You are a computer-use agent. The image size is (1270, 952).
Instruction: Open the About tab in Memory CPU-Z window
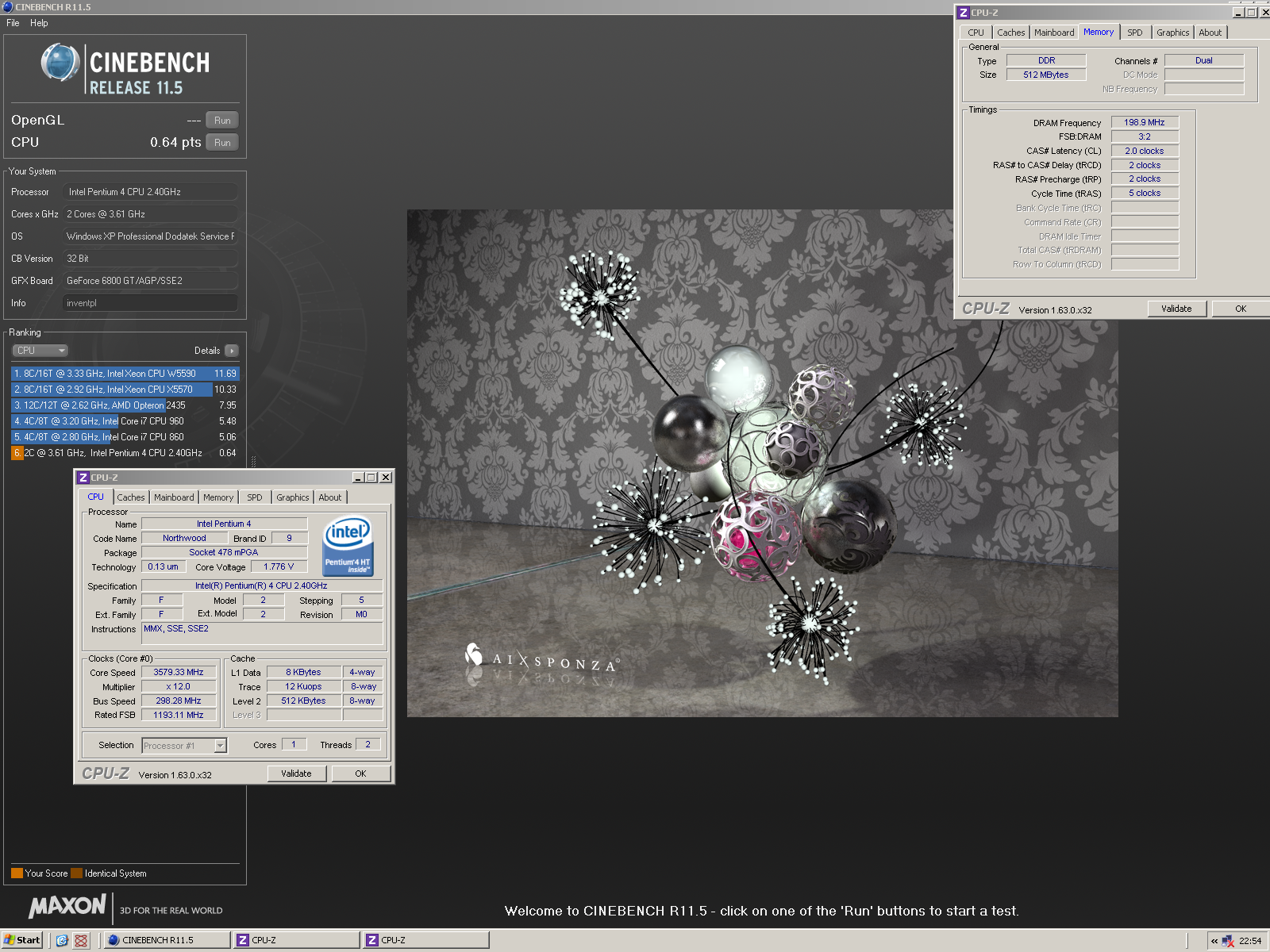point(1210,33)
